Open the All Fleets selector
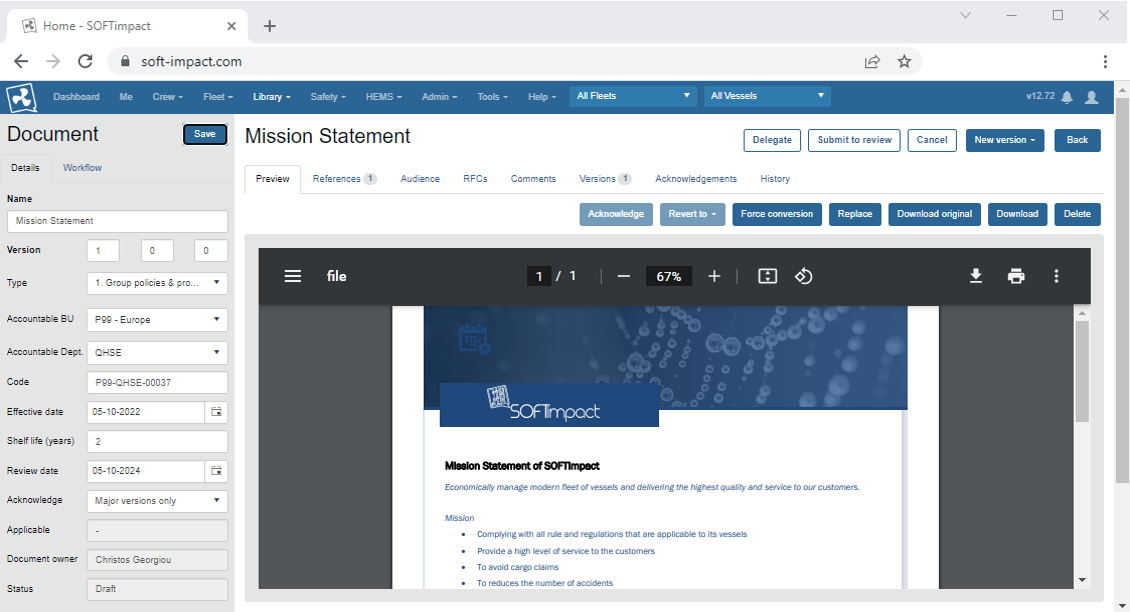1130x612 pixels. [x=633, y=96]
